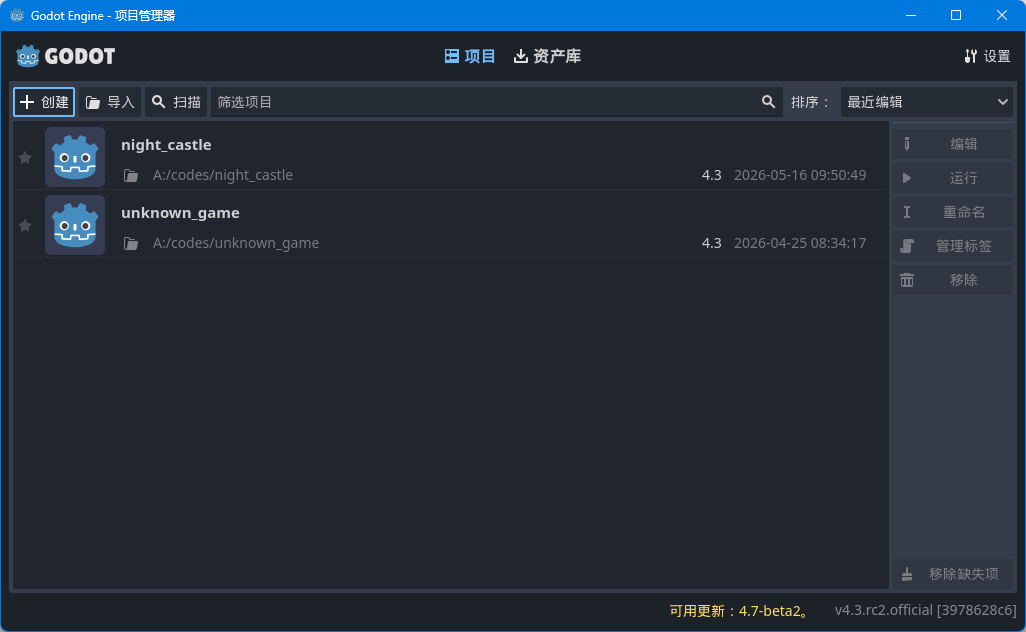
Task: Minimize the Godot project manager window
Action: click(x=911, y=15)
